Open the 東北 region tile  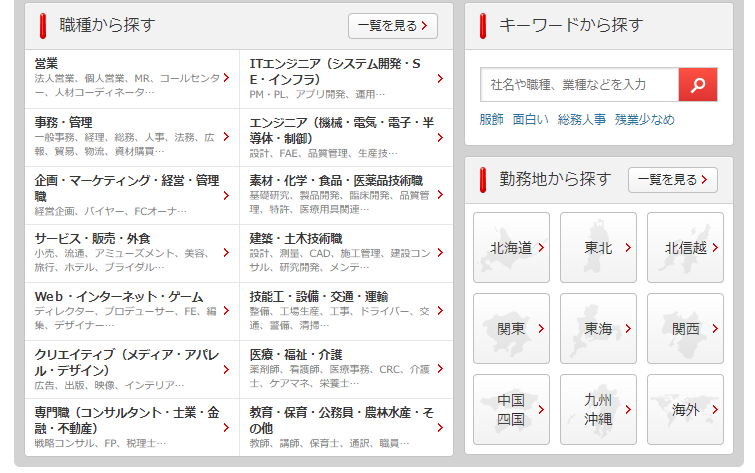(x=599, y=248)
